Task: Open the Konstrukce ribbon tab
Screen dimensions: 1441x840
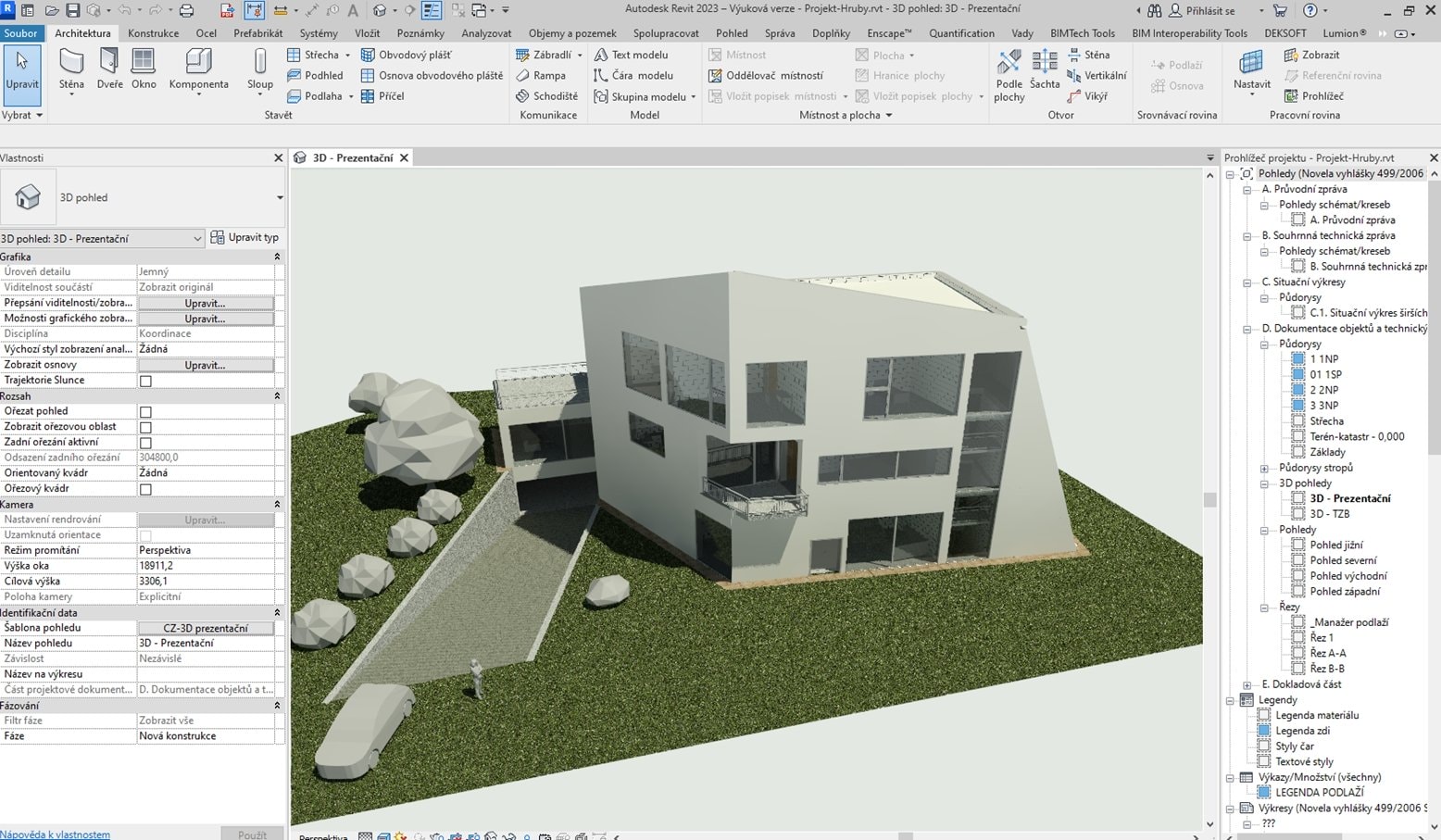Action: 153,33
